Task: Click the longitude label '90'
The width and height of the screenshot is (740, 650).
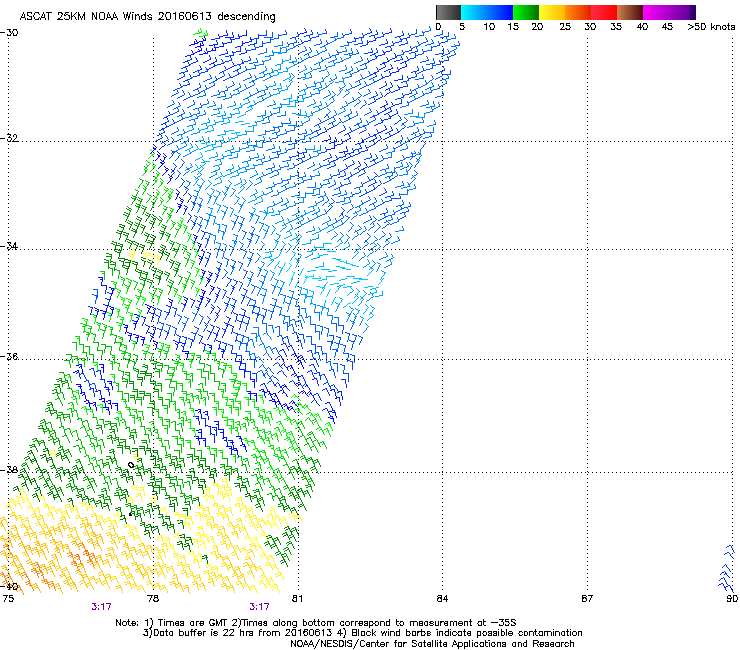Action: [732, 599]
